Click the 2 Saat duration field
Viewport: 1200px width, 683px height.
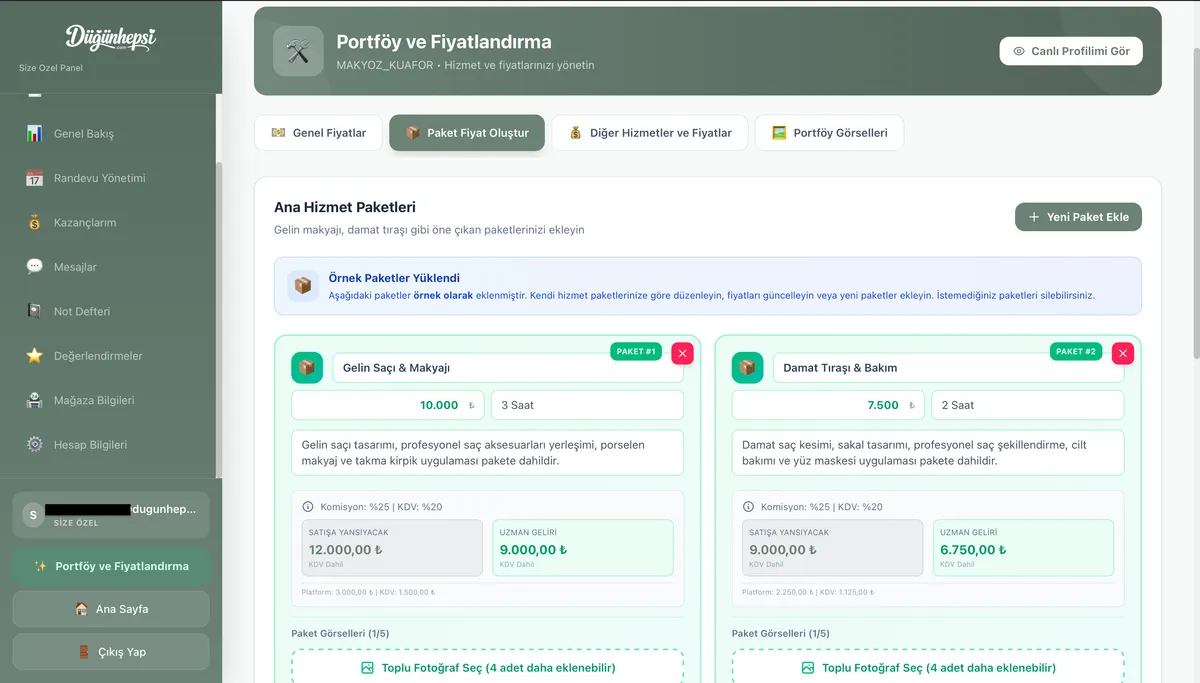tap(1028, 405)
